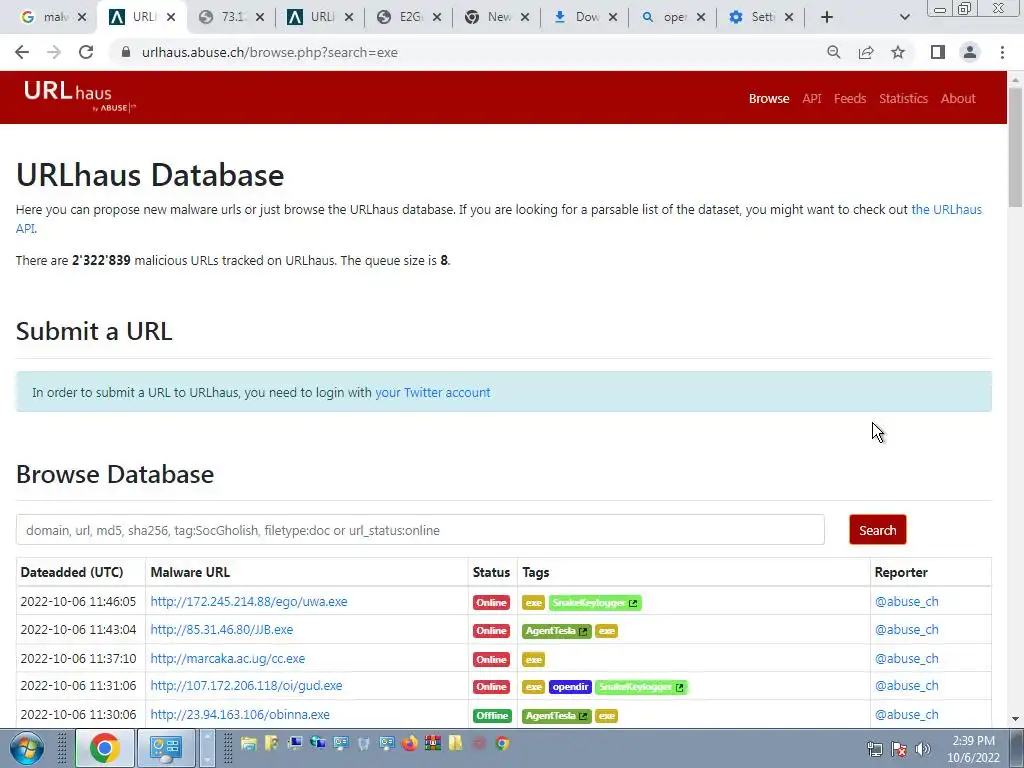This screenshot has height=768, width=1024.
Task: Open the Feeds nav item
Action: [850, 99]
